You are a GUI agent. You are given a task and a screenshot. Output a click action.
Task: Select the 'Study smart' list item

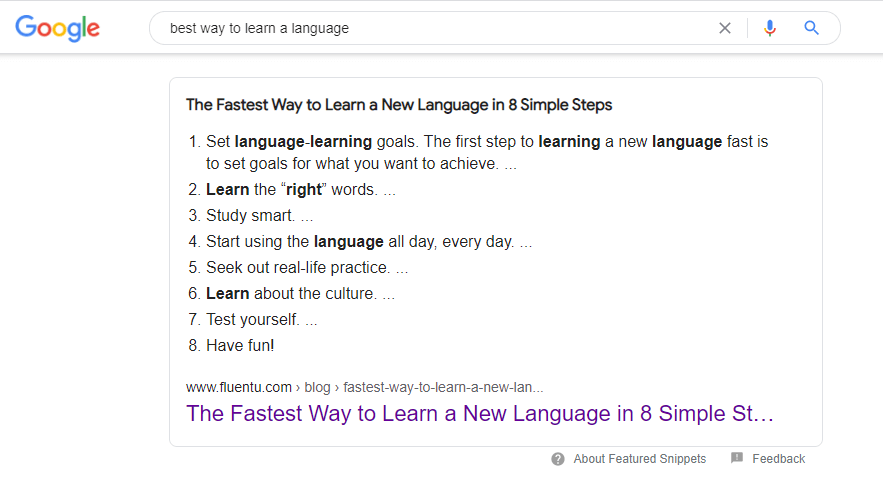(x=259, y=215)
